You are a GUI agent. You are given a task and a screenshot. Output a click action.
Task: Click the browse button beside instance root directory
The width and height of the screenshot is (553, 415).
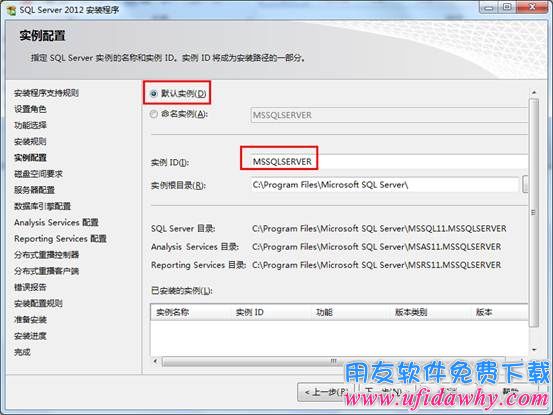525,184
